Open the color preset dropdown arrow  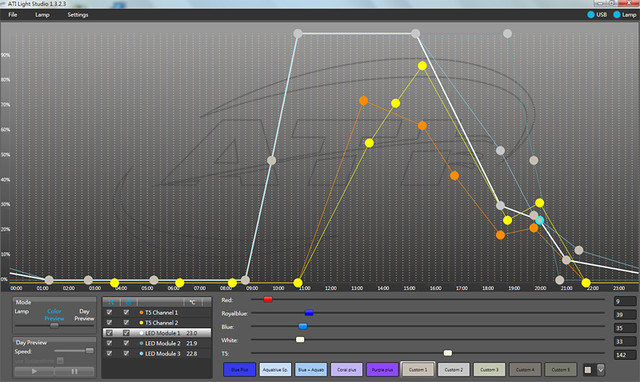[600, 370]
